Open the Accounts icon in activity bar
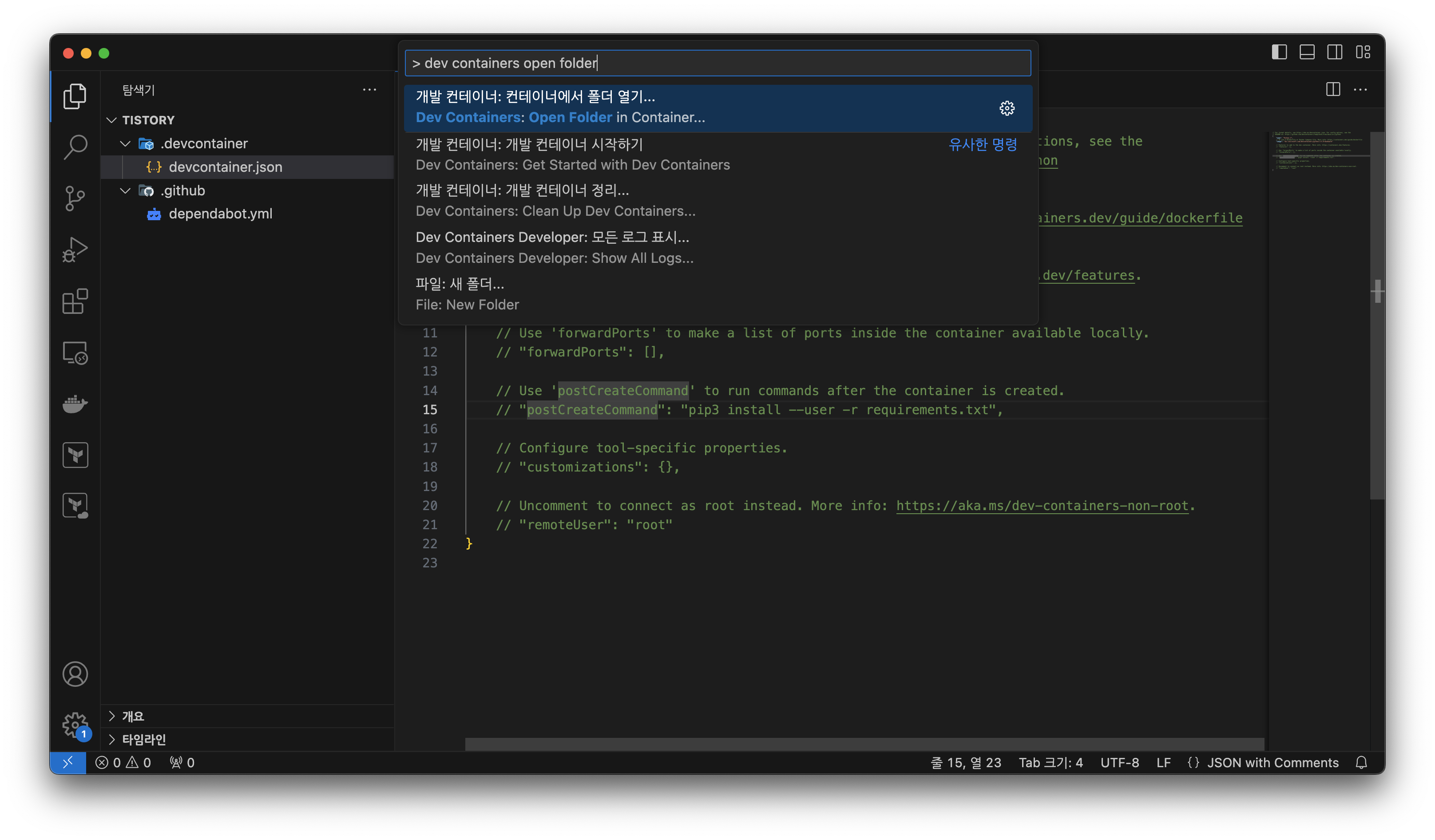 coord(75,674)
